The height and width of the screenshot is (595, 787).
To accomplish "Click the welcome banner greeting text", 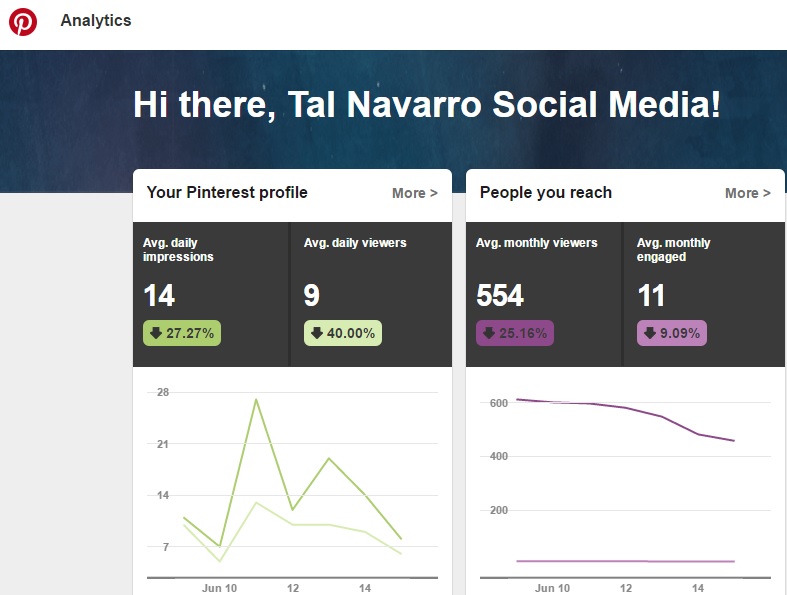I will [427, 105].
